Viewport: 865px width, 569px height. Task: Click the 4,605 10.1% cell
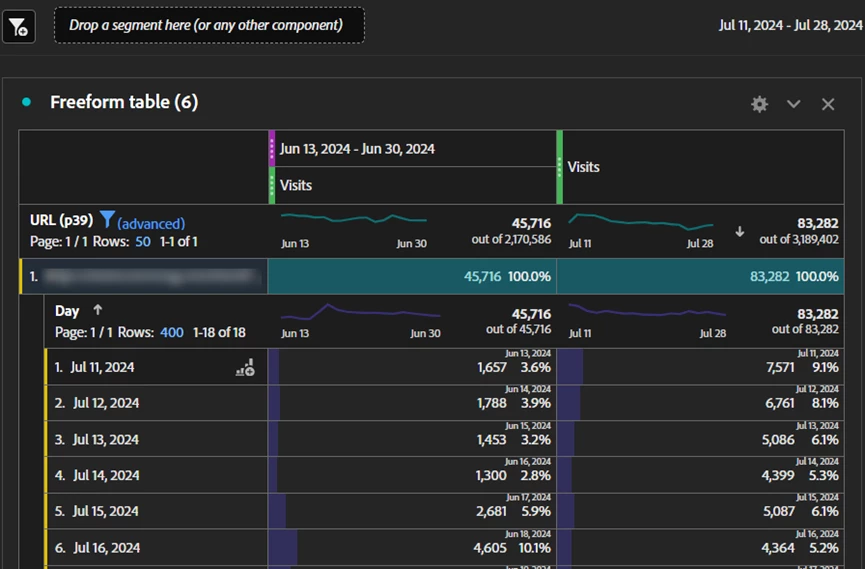click(x=412, y=547)
